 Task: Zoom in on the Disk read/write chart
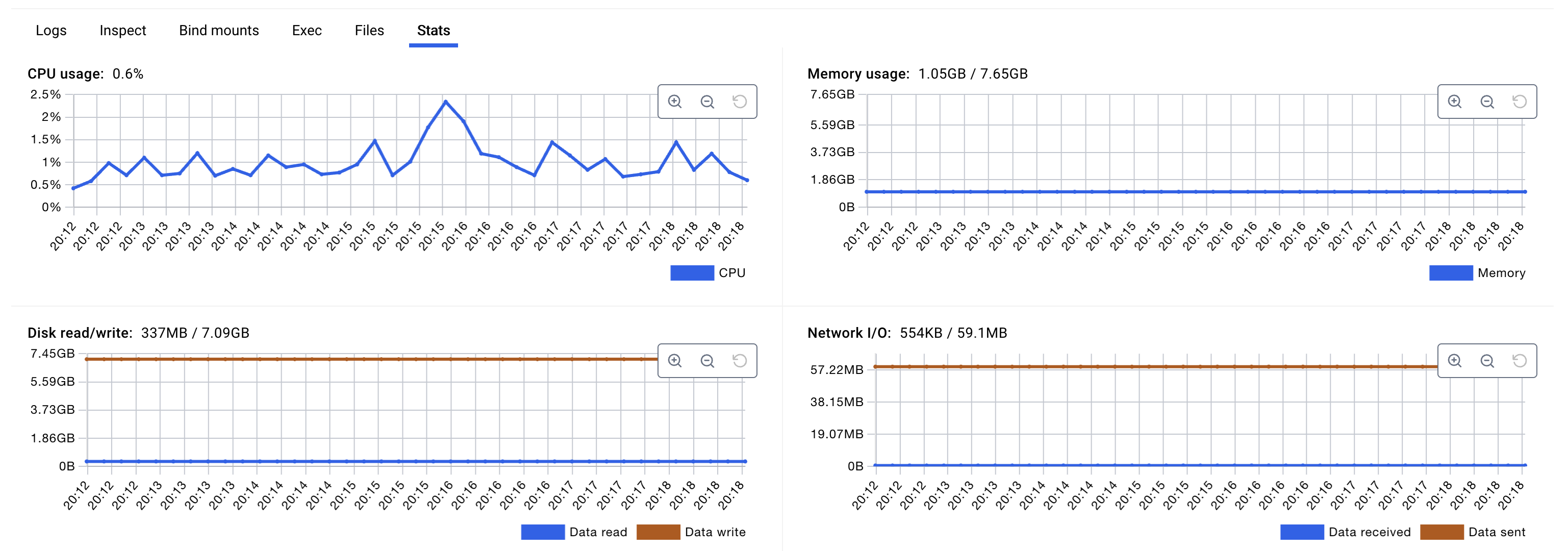coord(674,361)
